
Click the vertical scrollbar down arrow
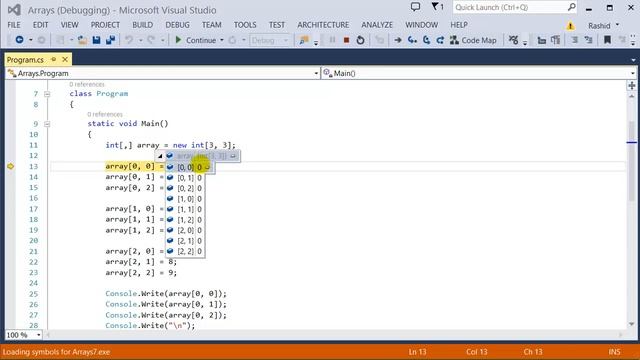631,324
